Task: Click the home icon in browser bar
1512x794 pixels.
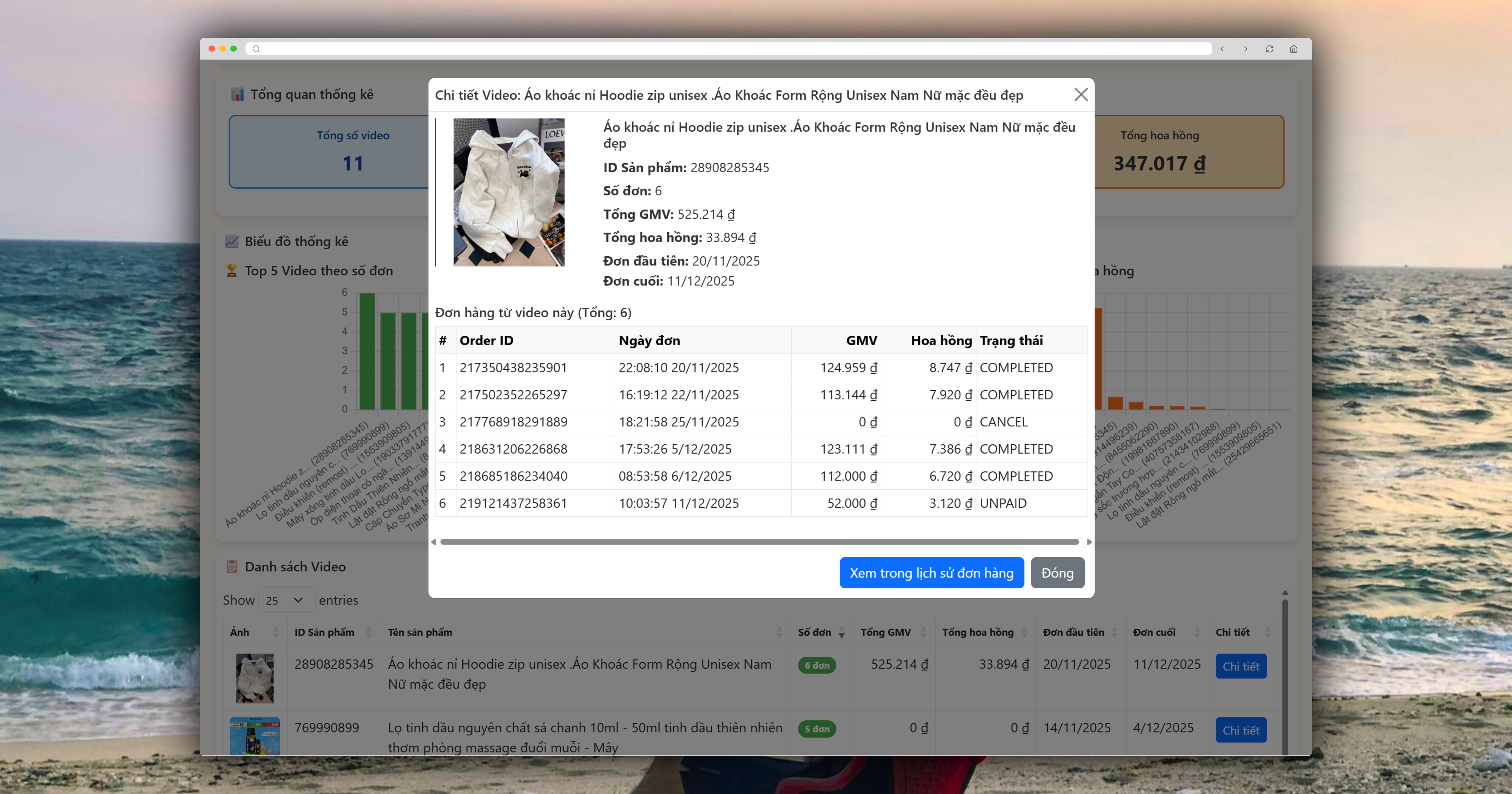Action: (x=1294, y=49)
